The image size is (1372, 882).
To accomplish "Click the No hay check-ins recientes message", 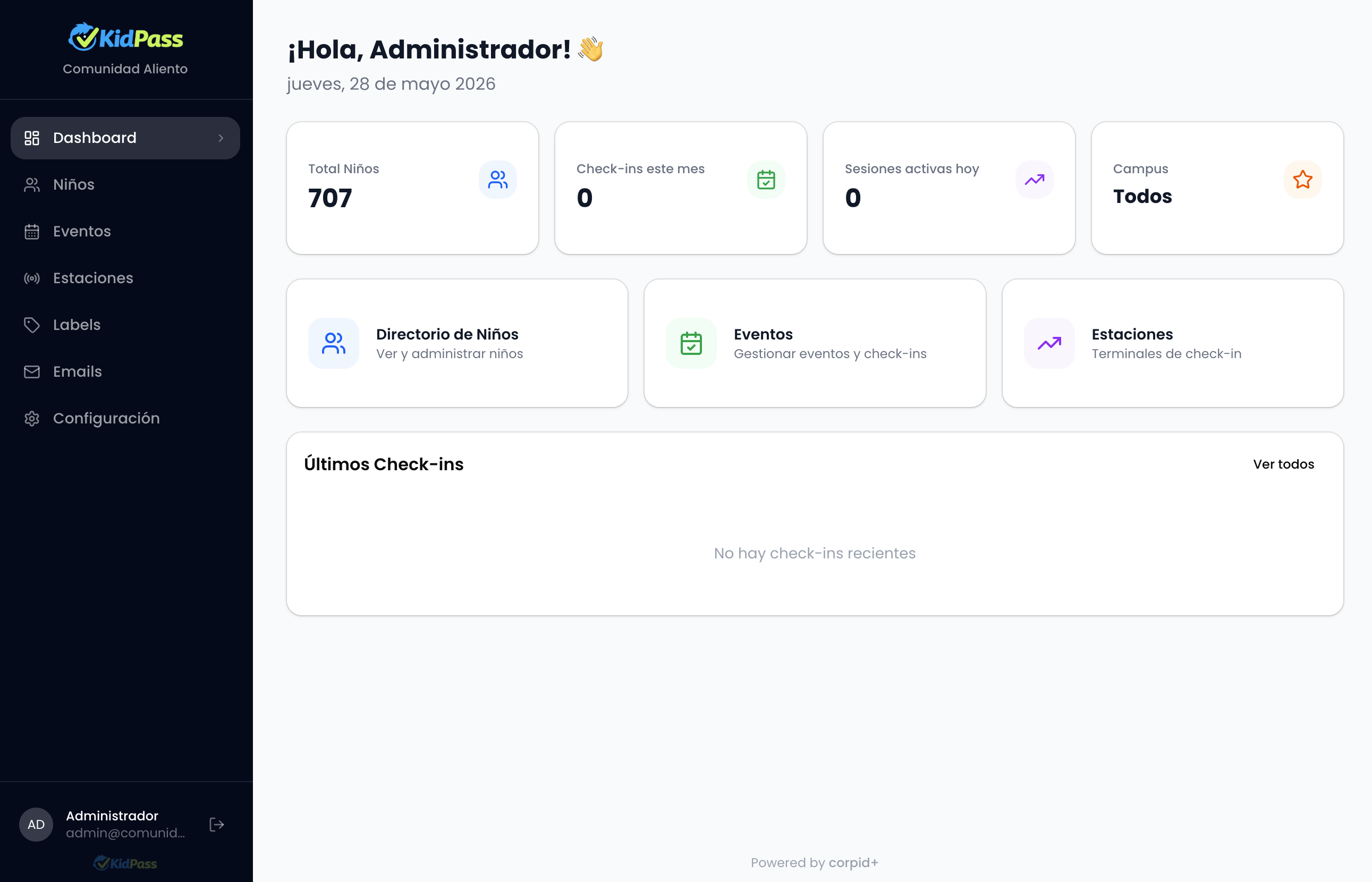I will point(815,553).
